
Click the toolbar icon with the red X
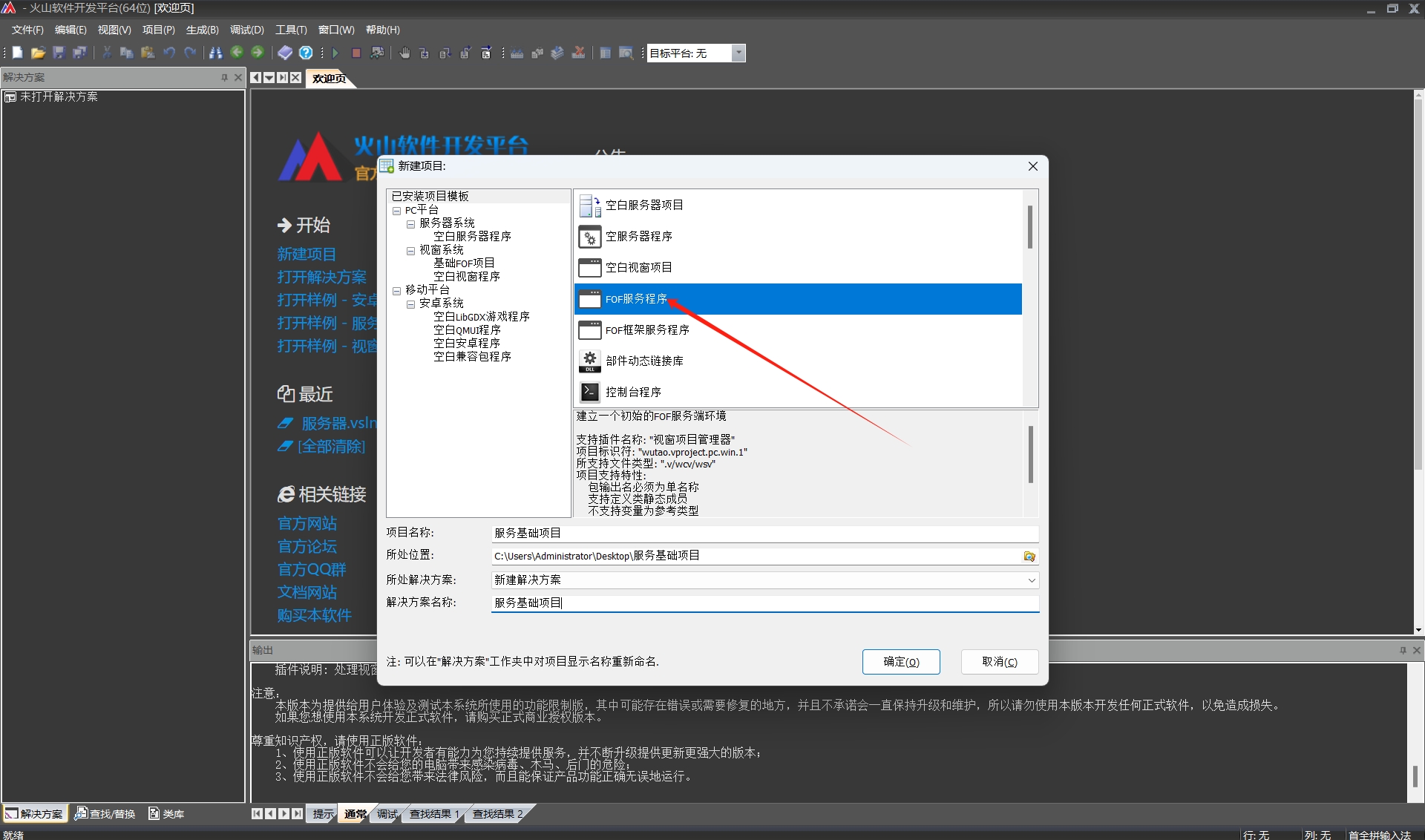click(x=579, y=53)
